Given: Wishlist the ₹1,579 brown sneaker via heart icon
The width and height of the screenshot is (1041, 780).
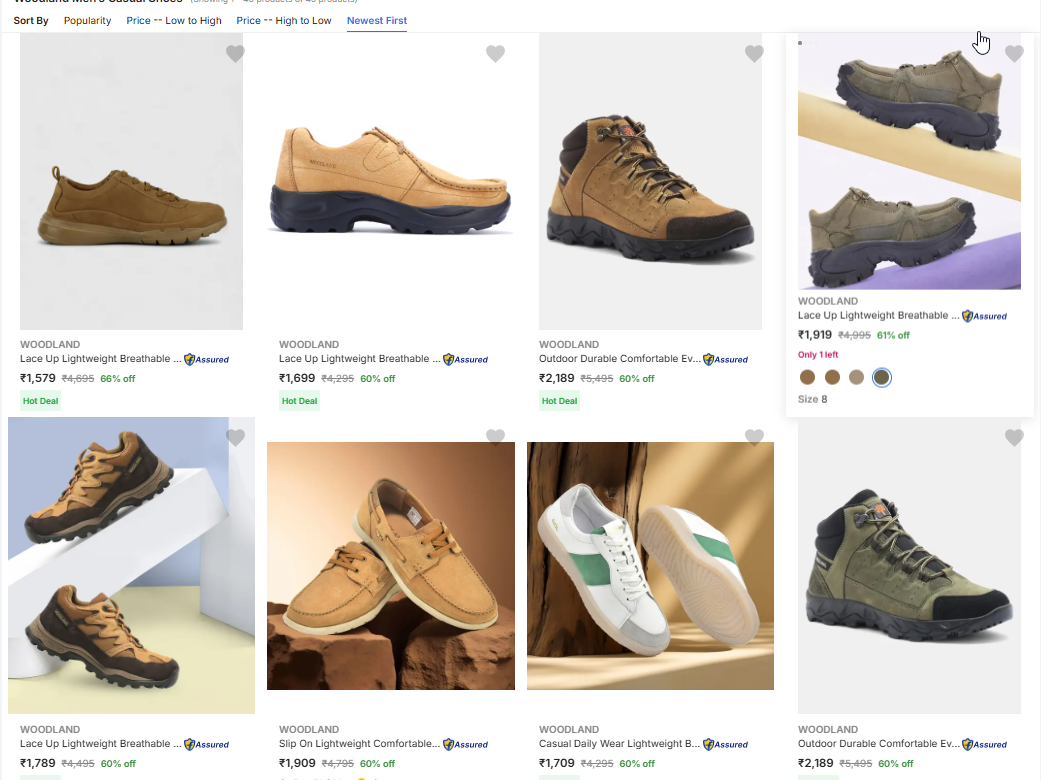Looking at the screenshot, I should pos(235,54).
